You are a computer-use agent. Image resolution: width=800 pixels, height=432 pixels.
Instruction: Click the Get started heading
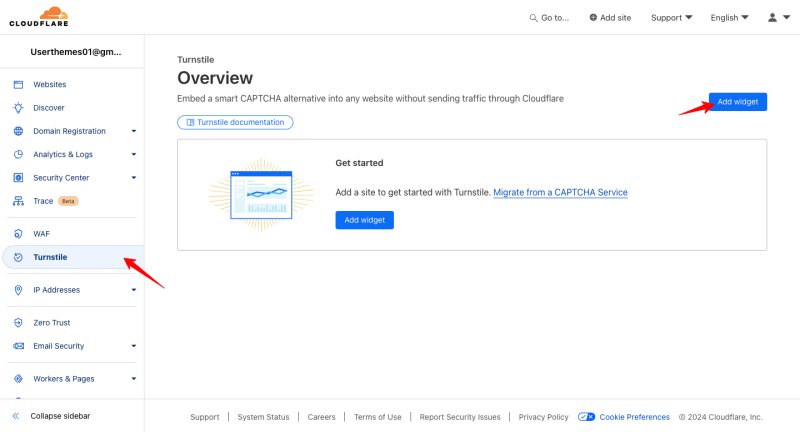pyautogui.click(x=359, y=163)
